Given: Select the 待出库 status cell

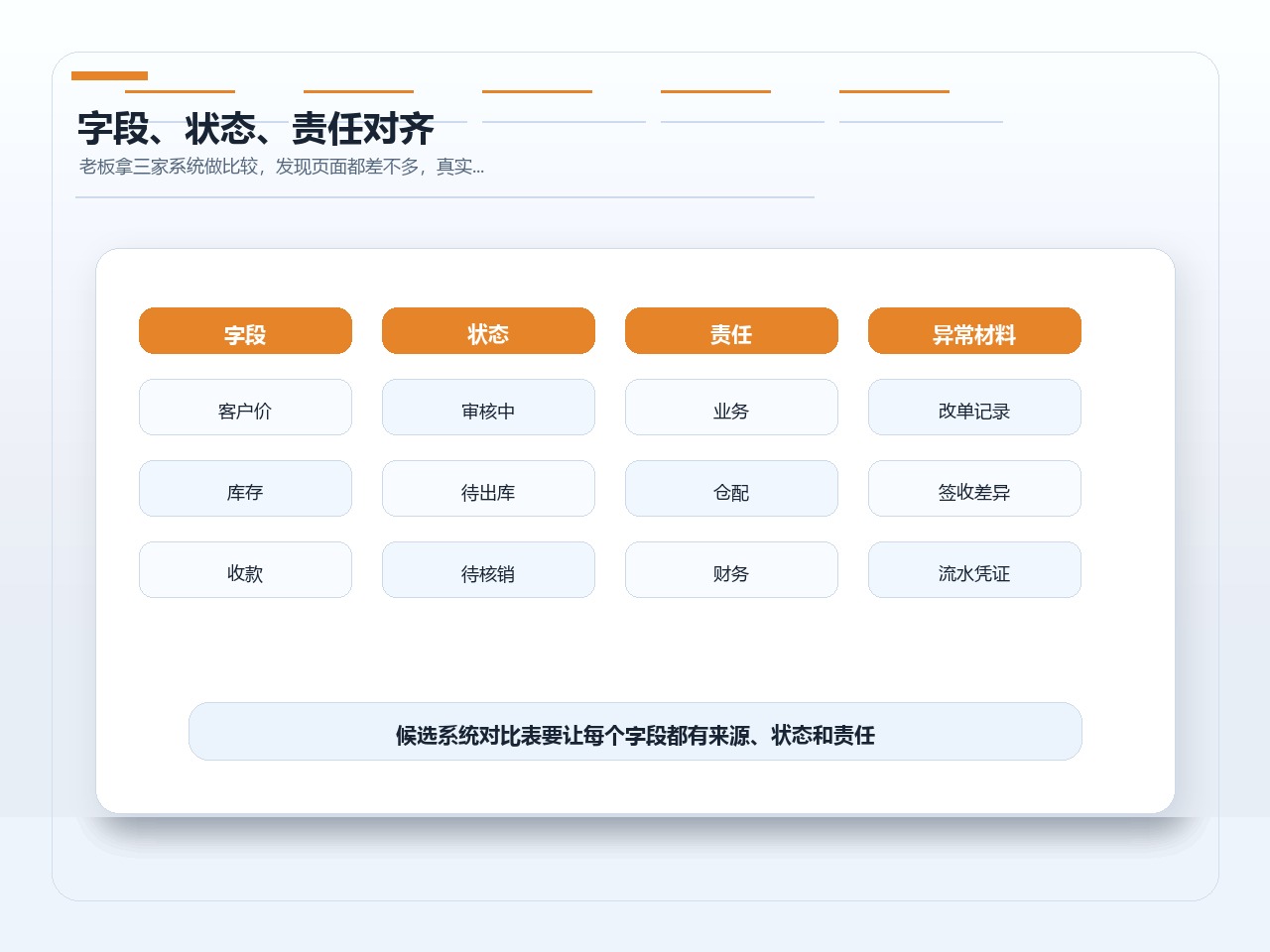Looking at the screenshot, I should click(488, 488).
